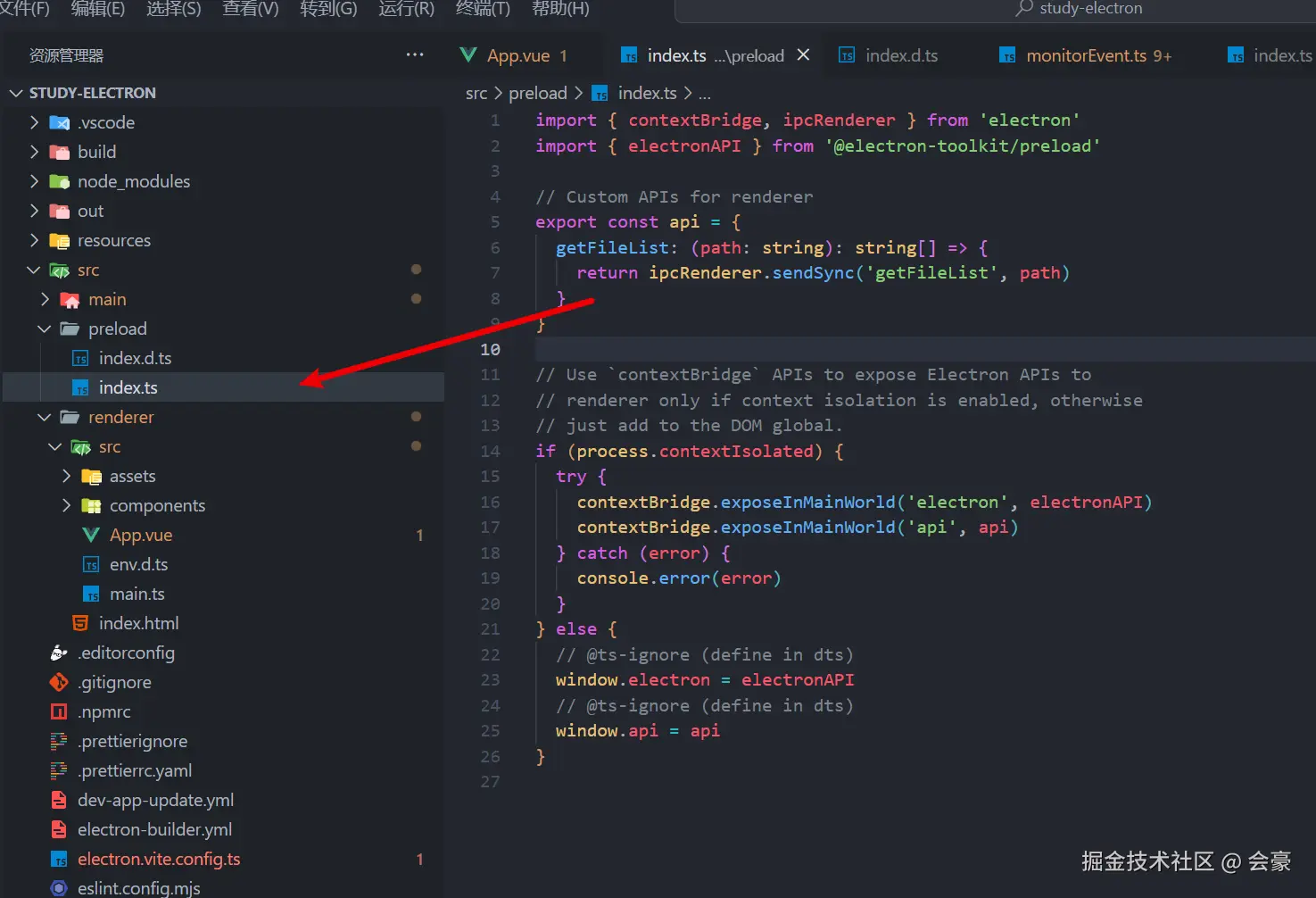The height and width of the screenshot is (898, 1316).
Task: Click the assets folder icon
Action: click(x=92, y=476)
